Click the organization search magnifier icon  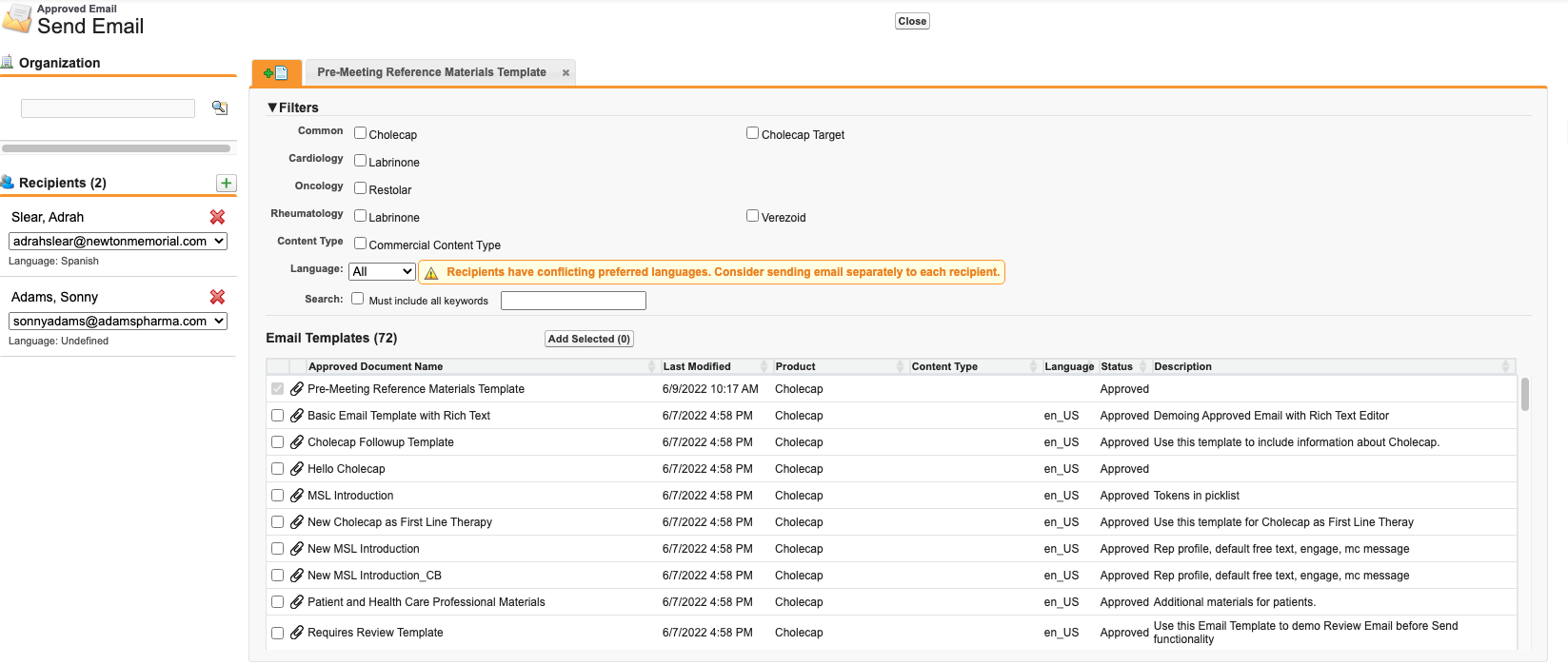220,108
